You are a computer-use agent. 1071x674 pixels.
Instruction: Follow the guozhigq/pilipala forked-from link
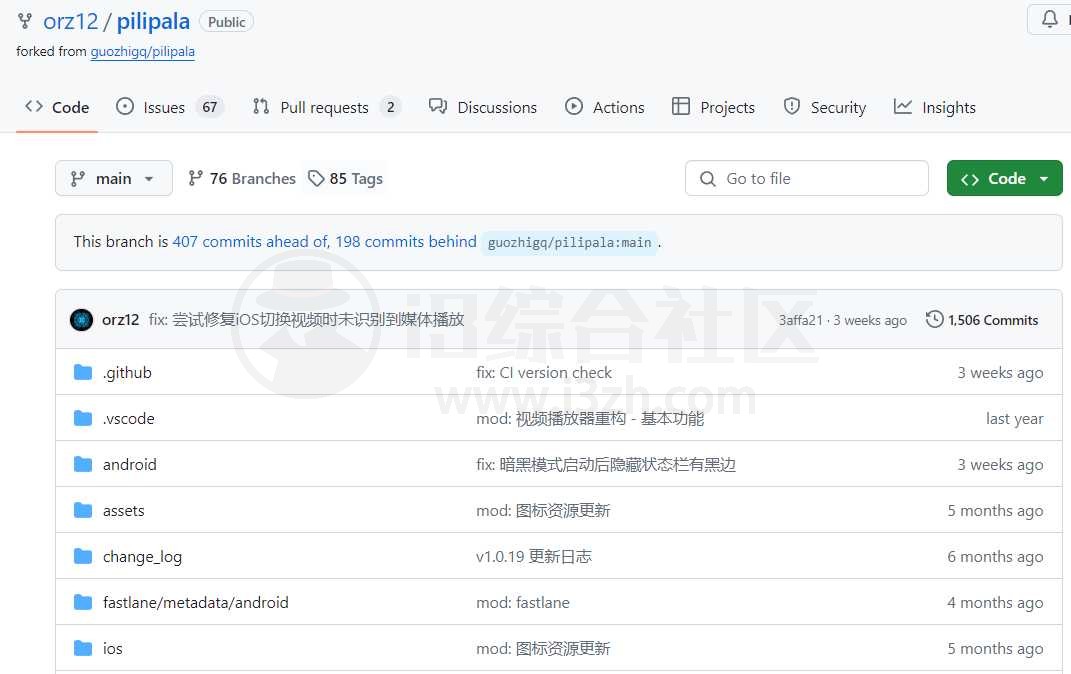pos(143,51)
